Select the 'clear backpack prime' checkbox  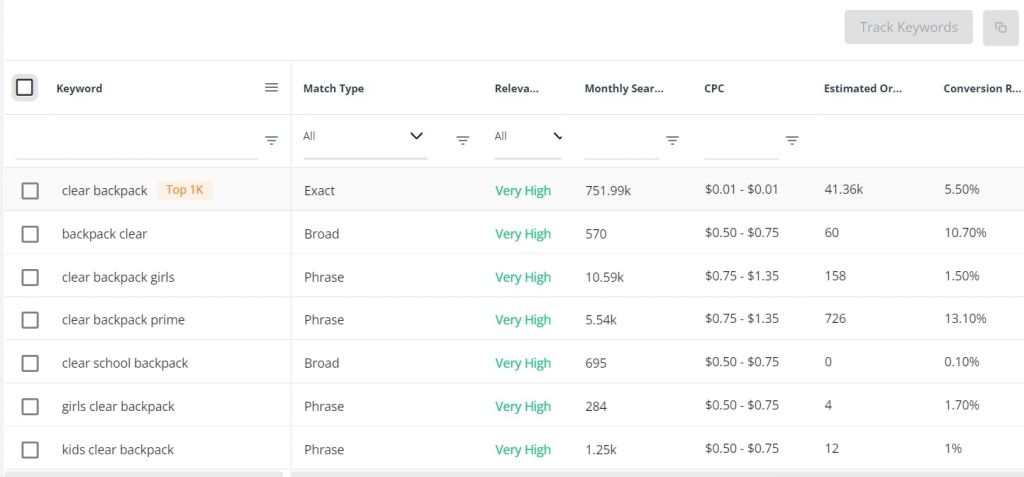point(30,320)
